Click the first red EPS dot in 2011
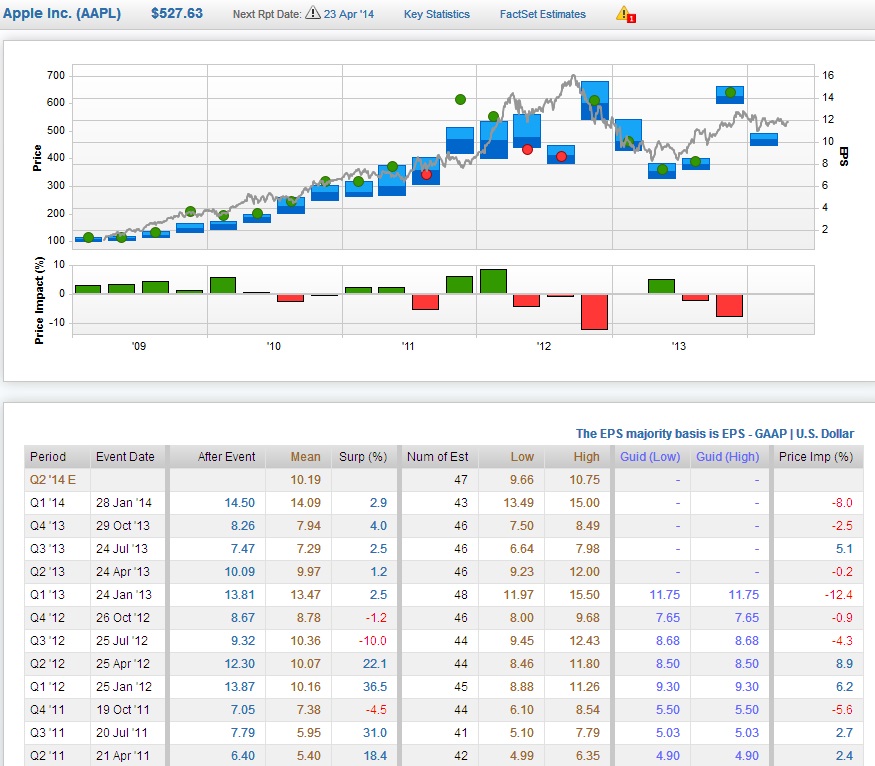The height and width of the screenshot is (766, 875). 426,174
